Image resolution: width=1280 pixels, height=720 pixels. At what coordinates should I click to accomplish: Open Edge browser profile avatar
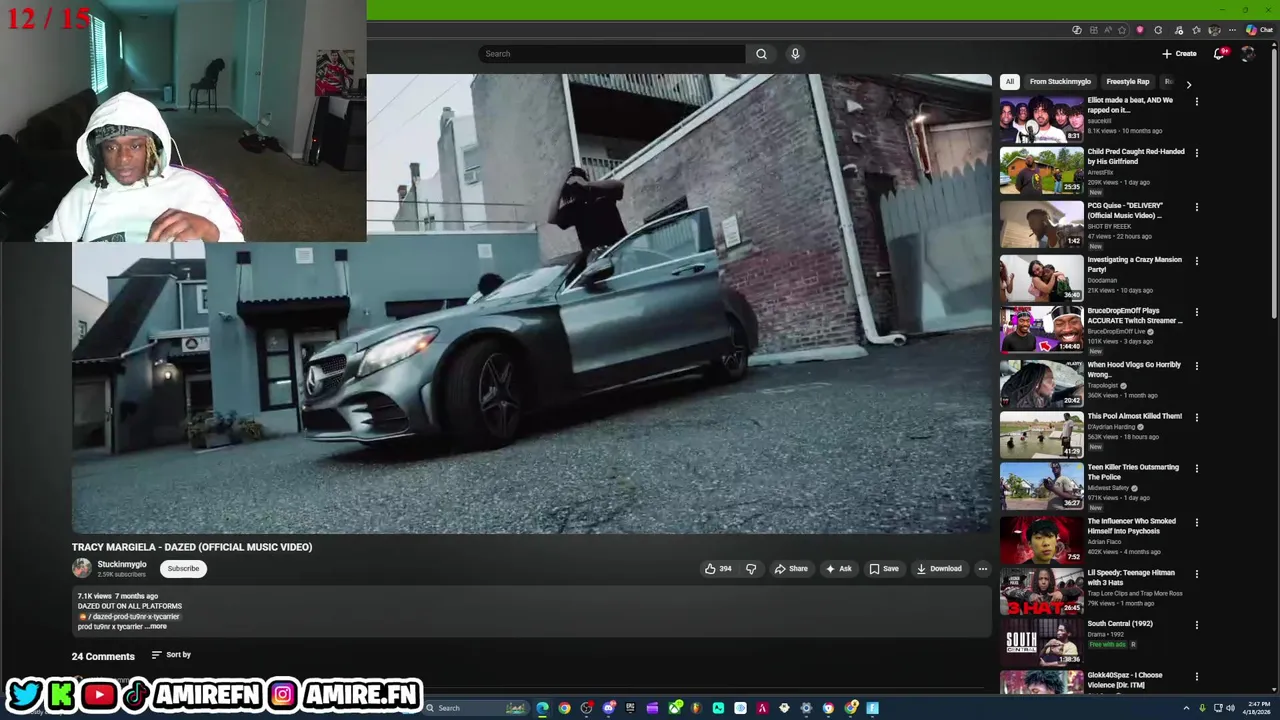click(1214, 30)
